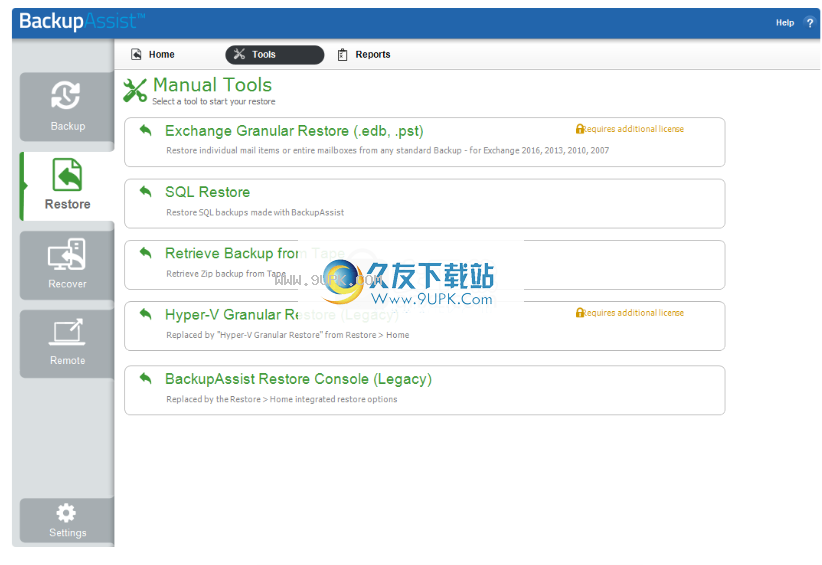The image size is (822, 565).
Task: Click lock icon on Hyper-V Granular Restore card
Action: point(580,312)
